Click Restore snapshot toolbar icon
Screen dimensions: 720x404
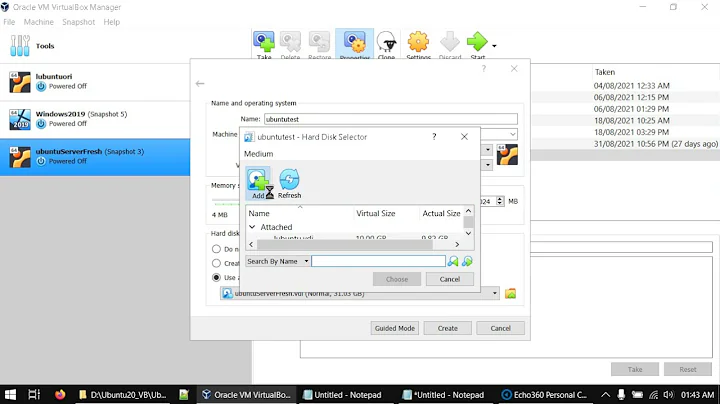coord(319,44)
